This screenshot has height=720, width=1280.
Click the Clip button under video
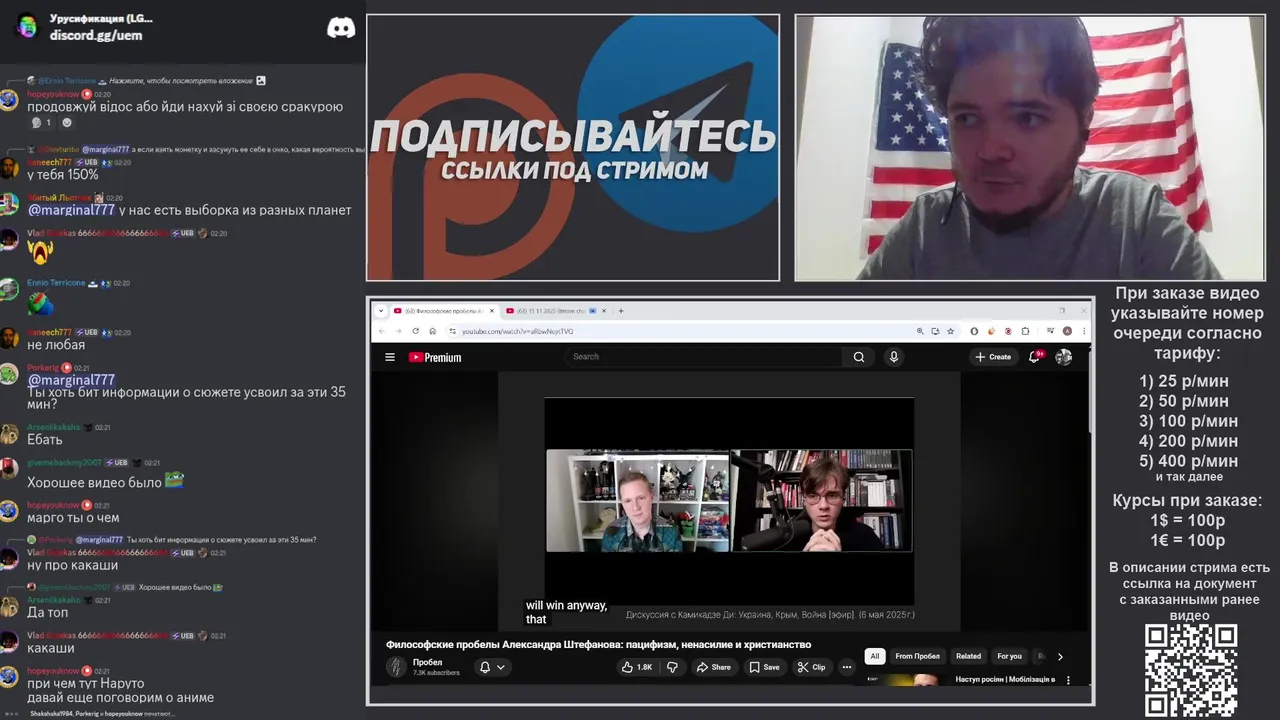tap(812, 667)
